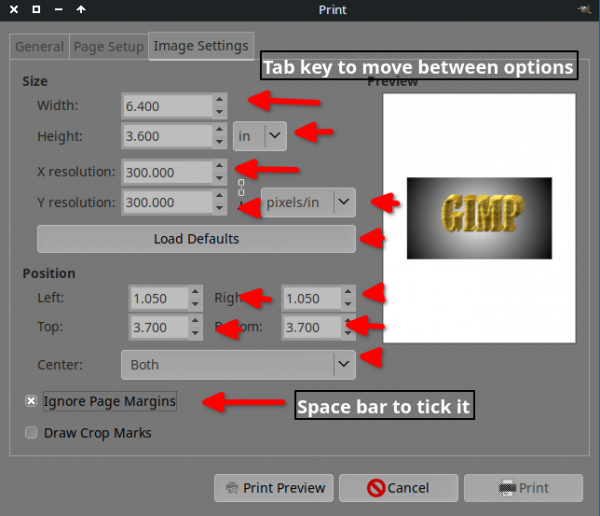The height and width of the screenshot is (516, 600).
Task: Cancel the print dialog
Action: pyautogui.click(x=398, y=488)
